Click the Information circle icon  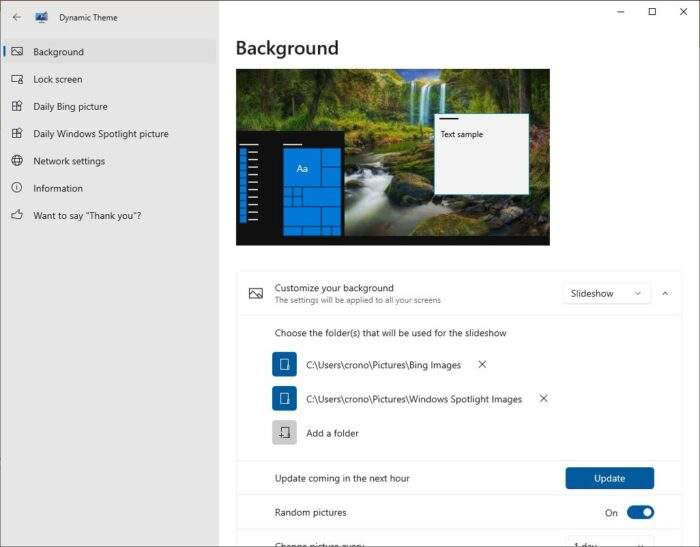click(x=17, y=188)
